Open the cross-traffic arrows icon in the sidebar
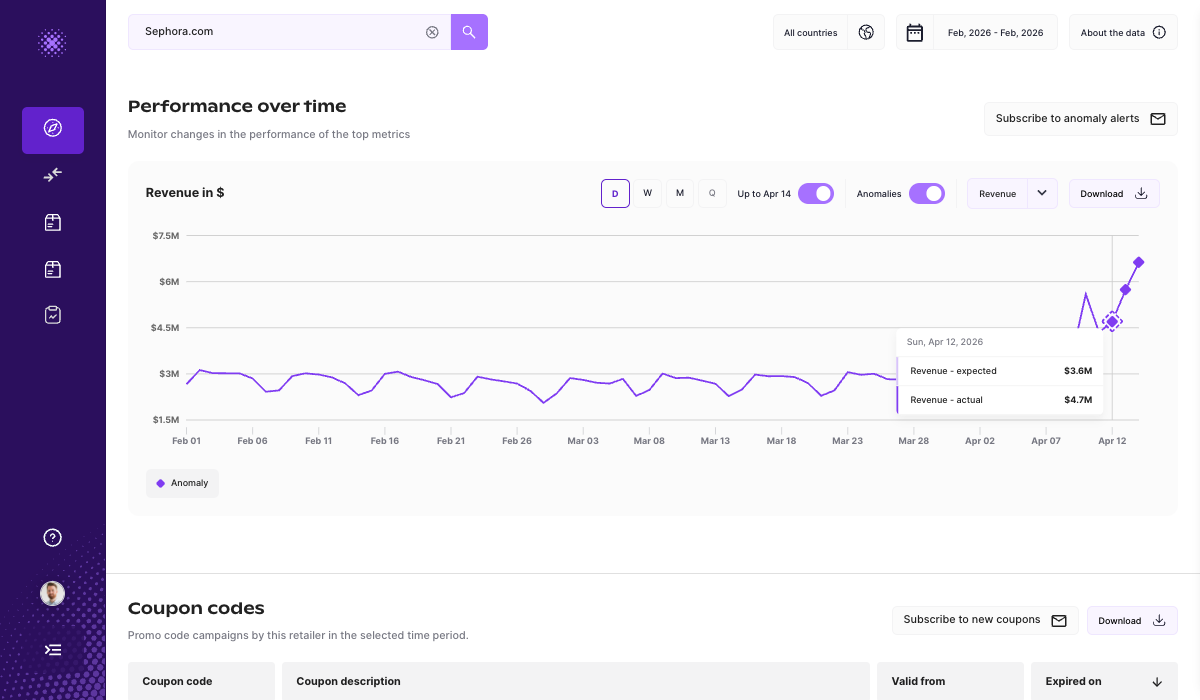The width and height of the screenshot is (1200, 700). tap(52, 175)
